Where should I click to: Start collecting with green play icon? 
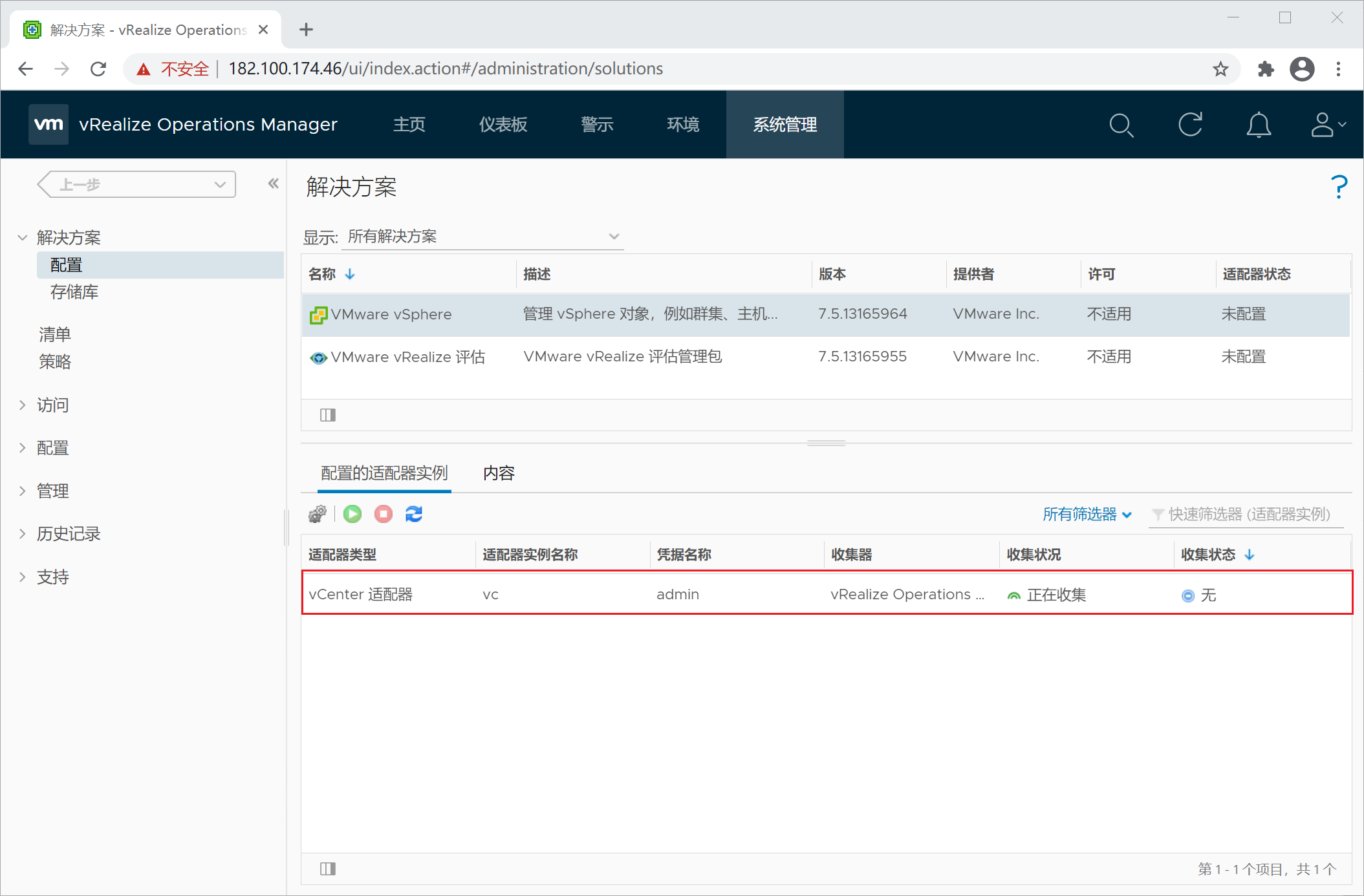tap(352, 514)
